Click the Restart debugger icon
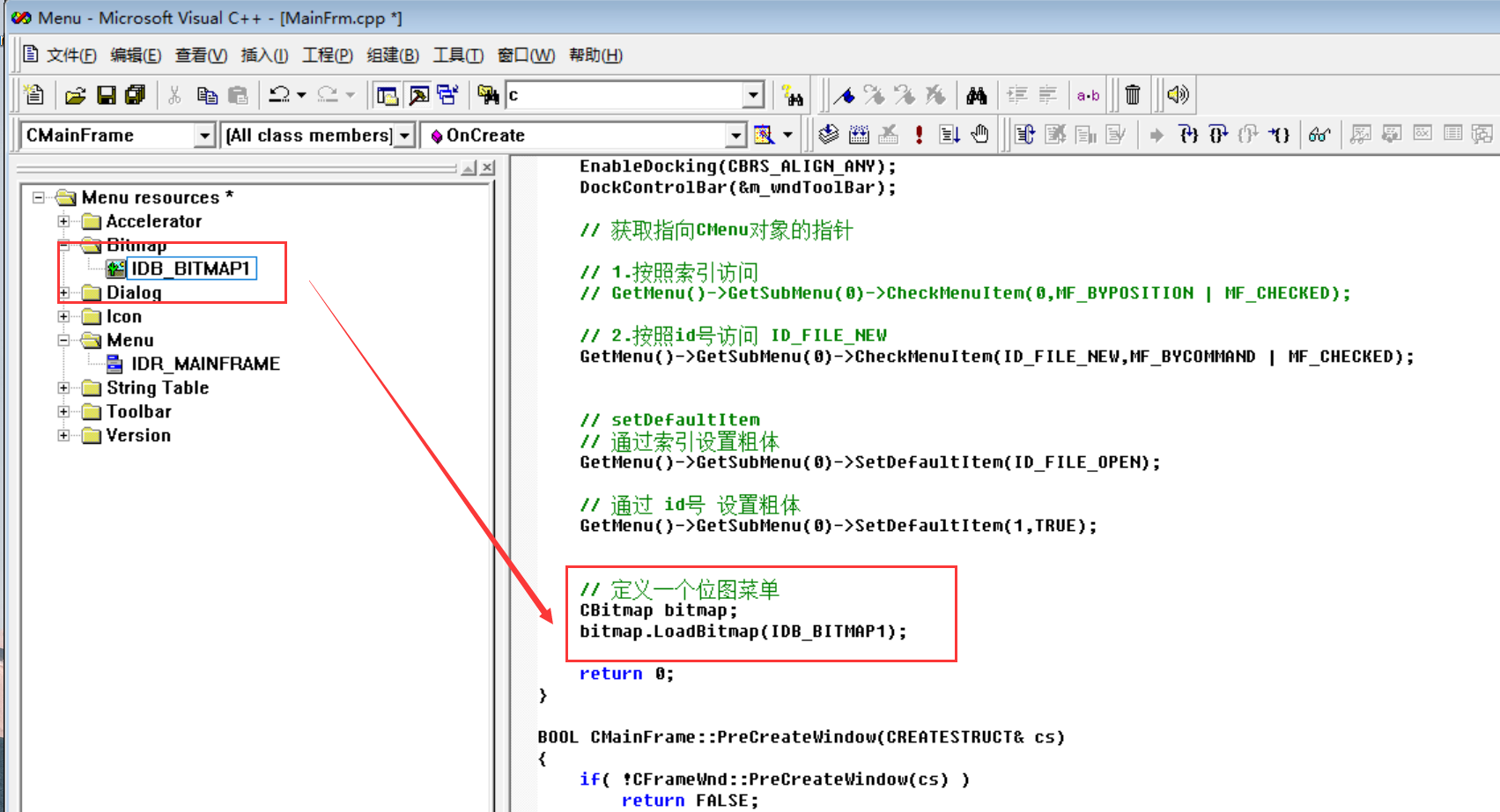The height and width of the screenshot is (812, 1500). 1024,135
